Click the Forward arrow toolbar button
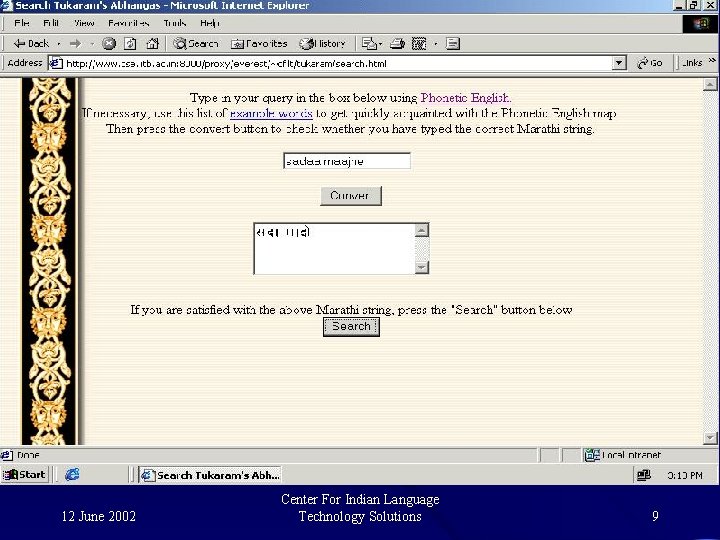The image size is (720, 540). (x=75, y=44)
